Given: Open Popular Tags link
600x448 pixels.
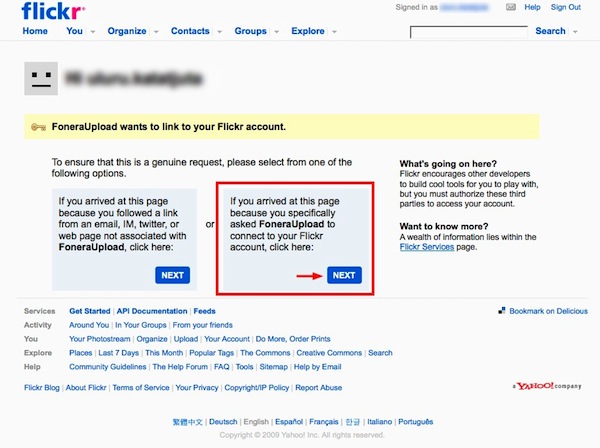Looking at the screenshot, I should pyautogui.click(x=212, y=353).
